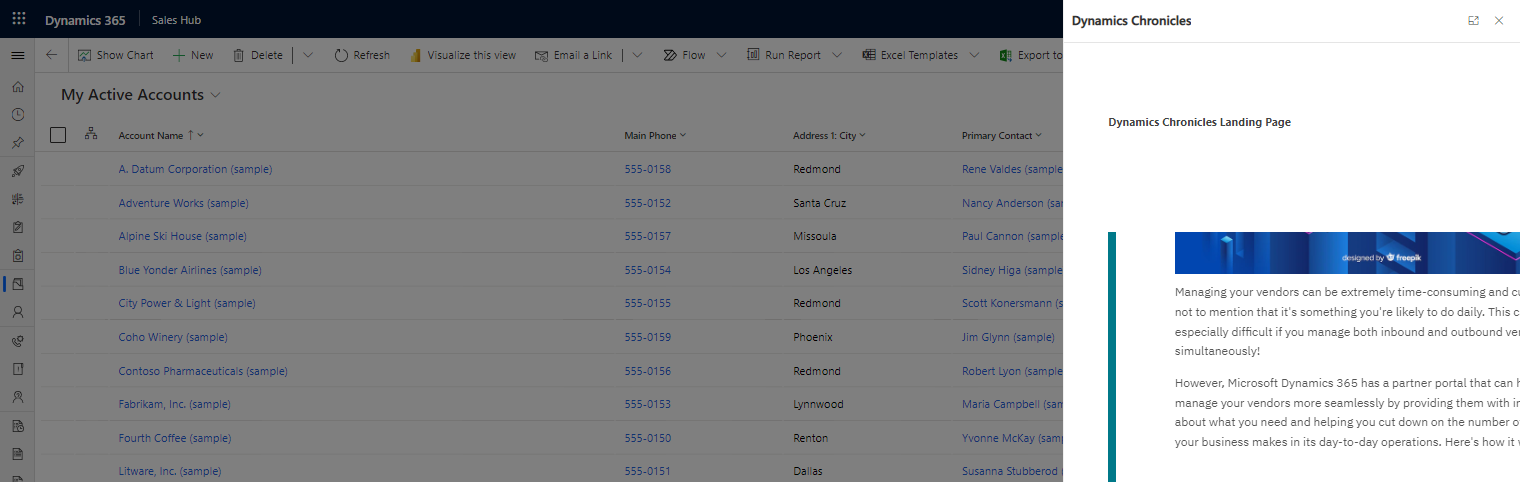
Task: Click the back arrow in command bar
Action: (x=52, y=55)
